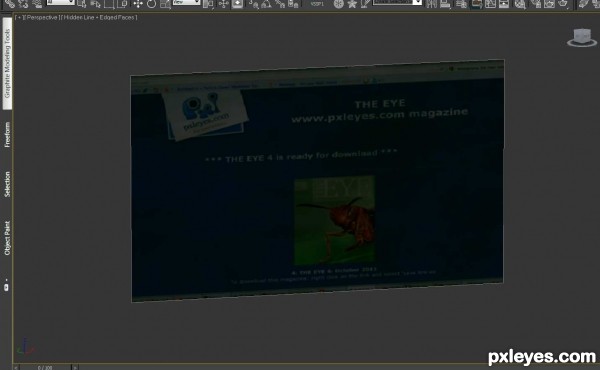This screenshot has width=600, height=370.
Task: Toggle the Spinner Snap button
Action: tap(293, 4)
